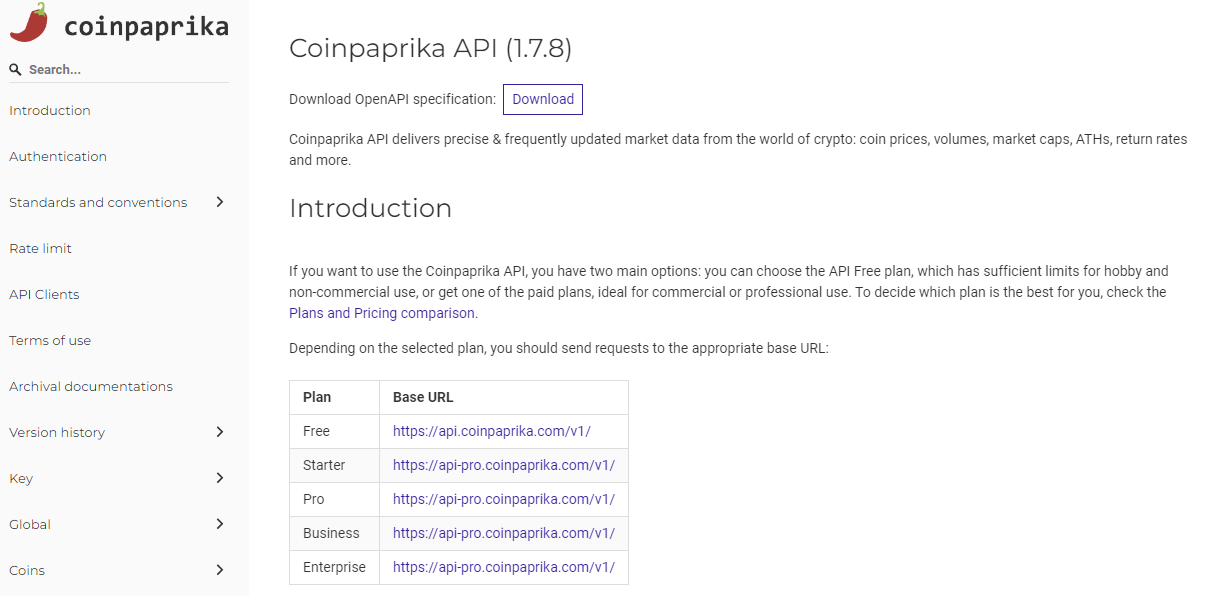Expand the Standards and conventions chevron

220,202
